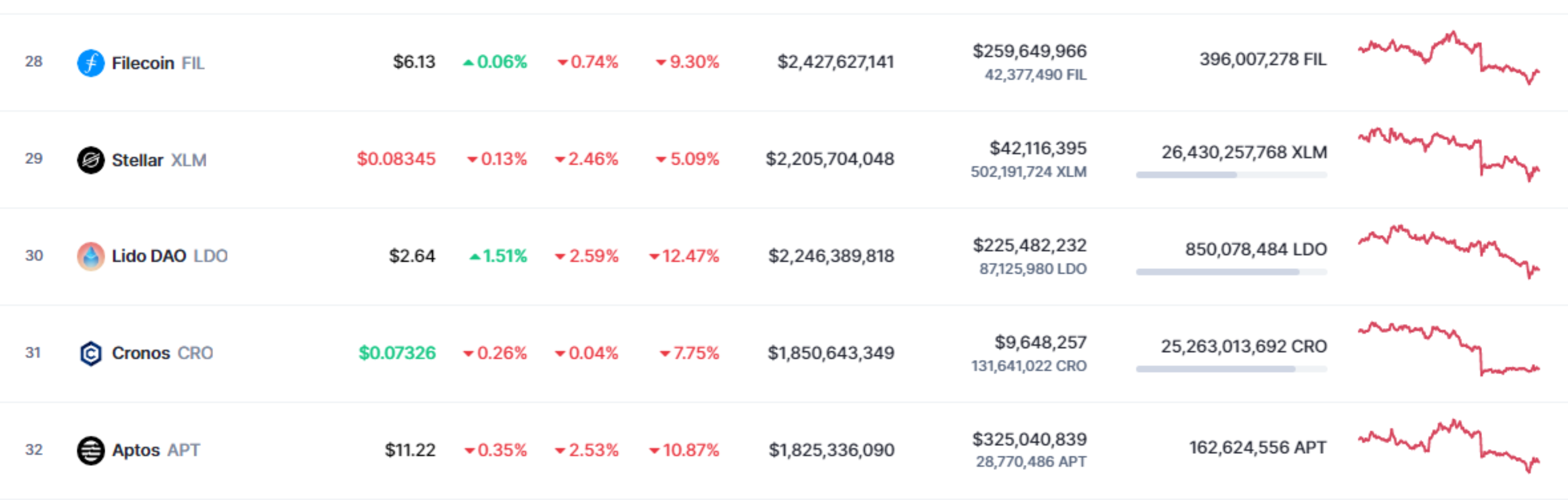Click Aptos market cap $1,825,336,090
1568x500 pixels.
(831, 450)
